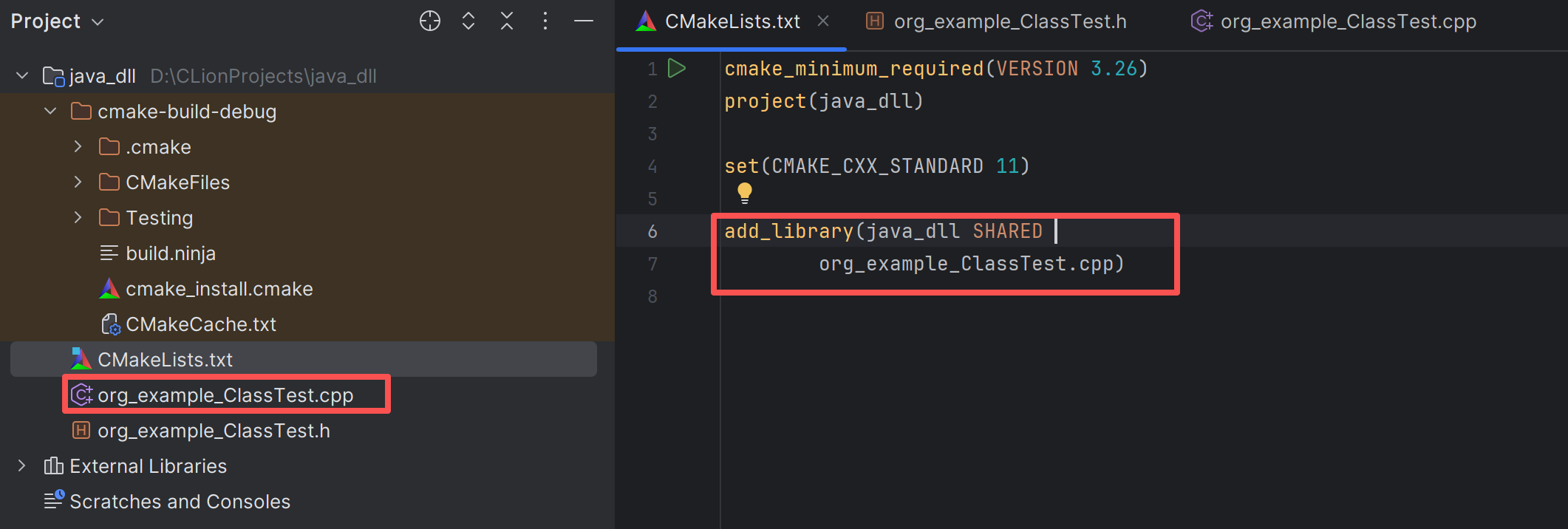Click the header icon on ClassTest.h tab
1568x529 pixels.
[x=875, y=21]
